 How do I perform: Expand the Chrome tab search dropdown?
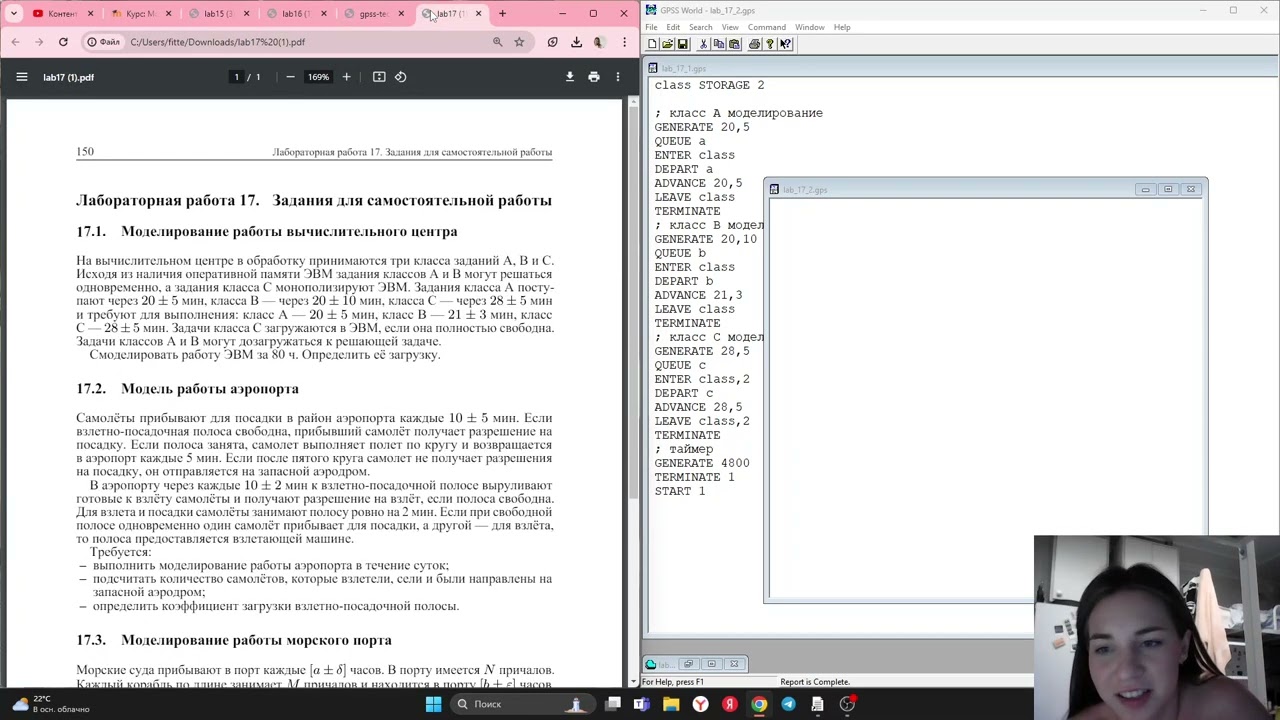(14, 14)
